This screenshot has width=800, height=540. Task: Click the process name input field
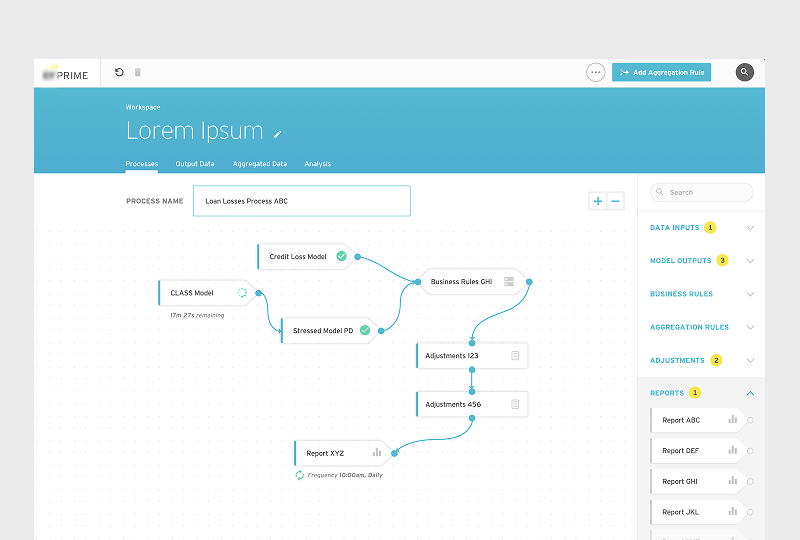click(302, 201)
